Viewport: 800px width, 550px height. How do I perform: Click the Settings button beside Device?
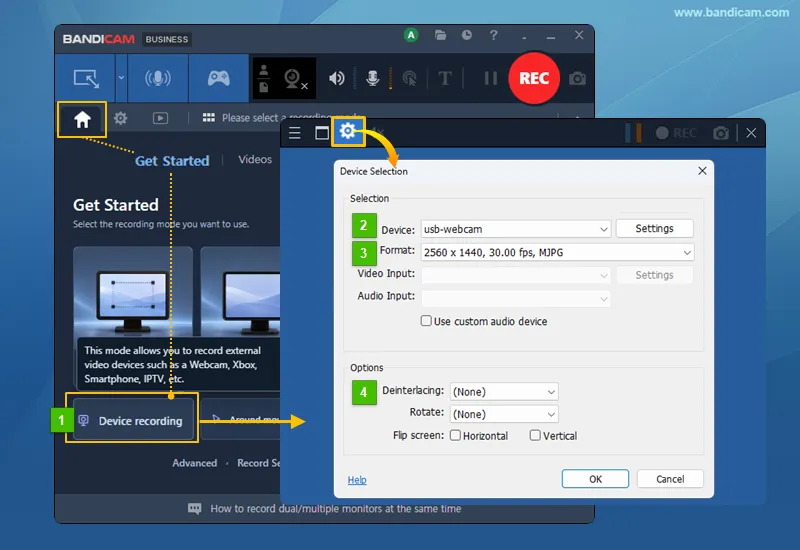tap(654, 229)
